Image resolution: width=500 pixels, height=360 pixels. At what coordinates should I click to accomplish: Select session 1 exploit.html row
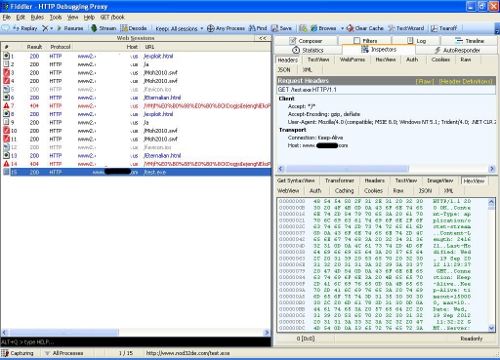click(x=136, y=56)
